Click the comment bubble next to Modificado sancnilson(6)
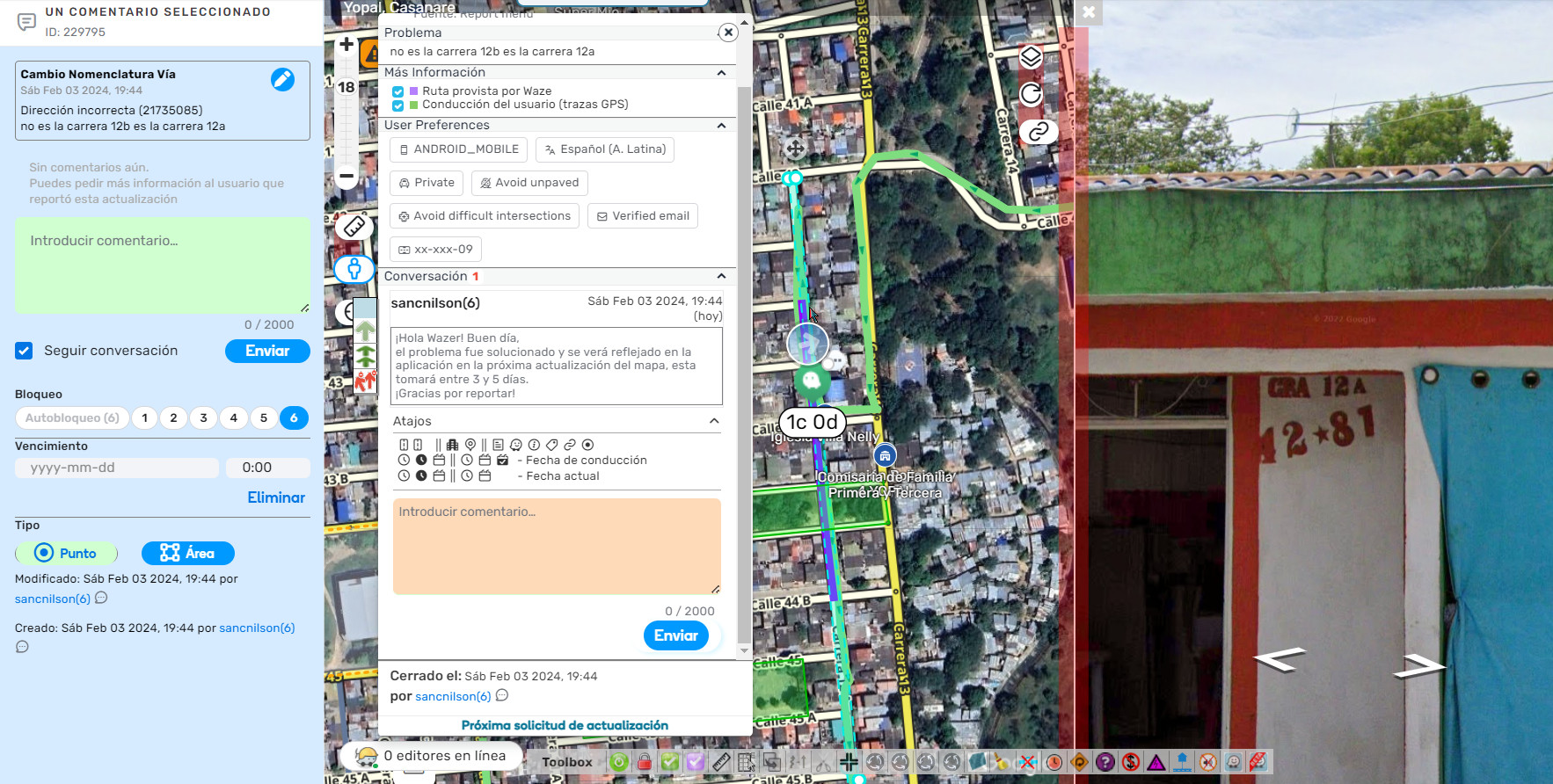1553x784 pixels. 101,599
